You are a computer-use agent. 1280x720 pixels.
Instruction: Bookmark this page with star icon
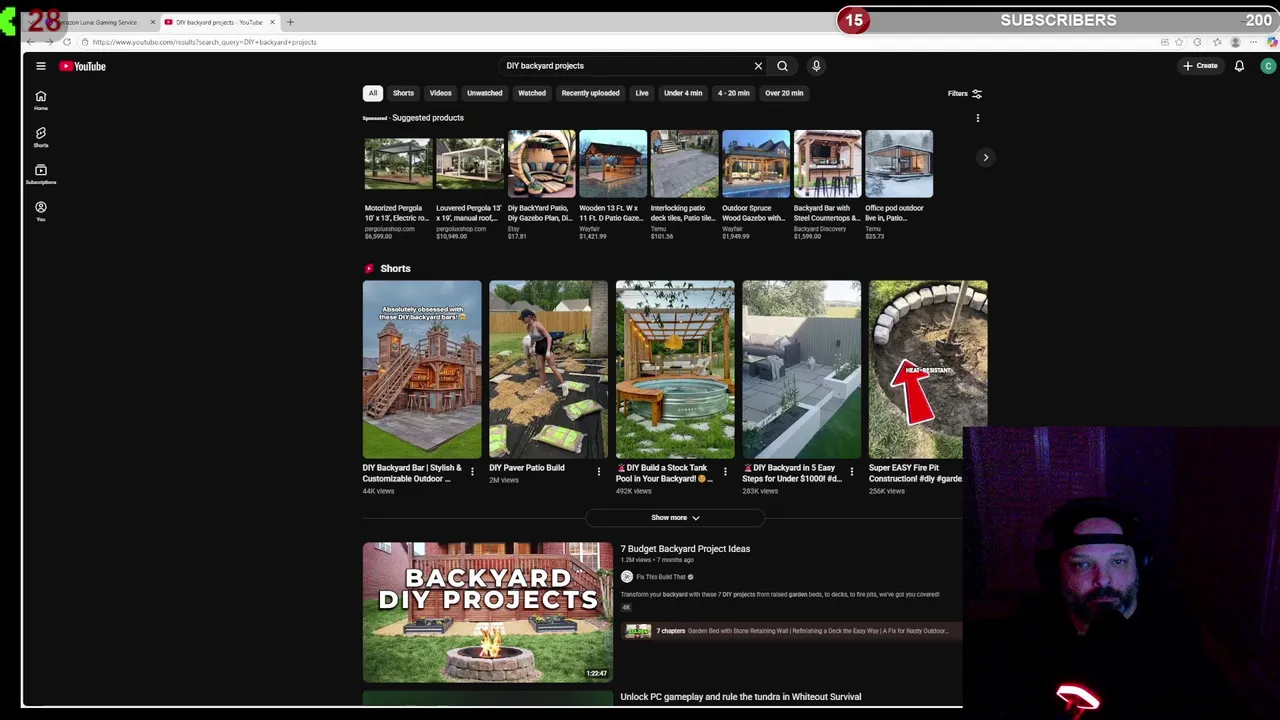coord(1181,42)
